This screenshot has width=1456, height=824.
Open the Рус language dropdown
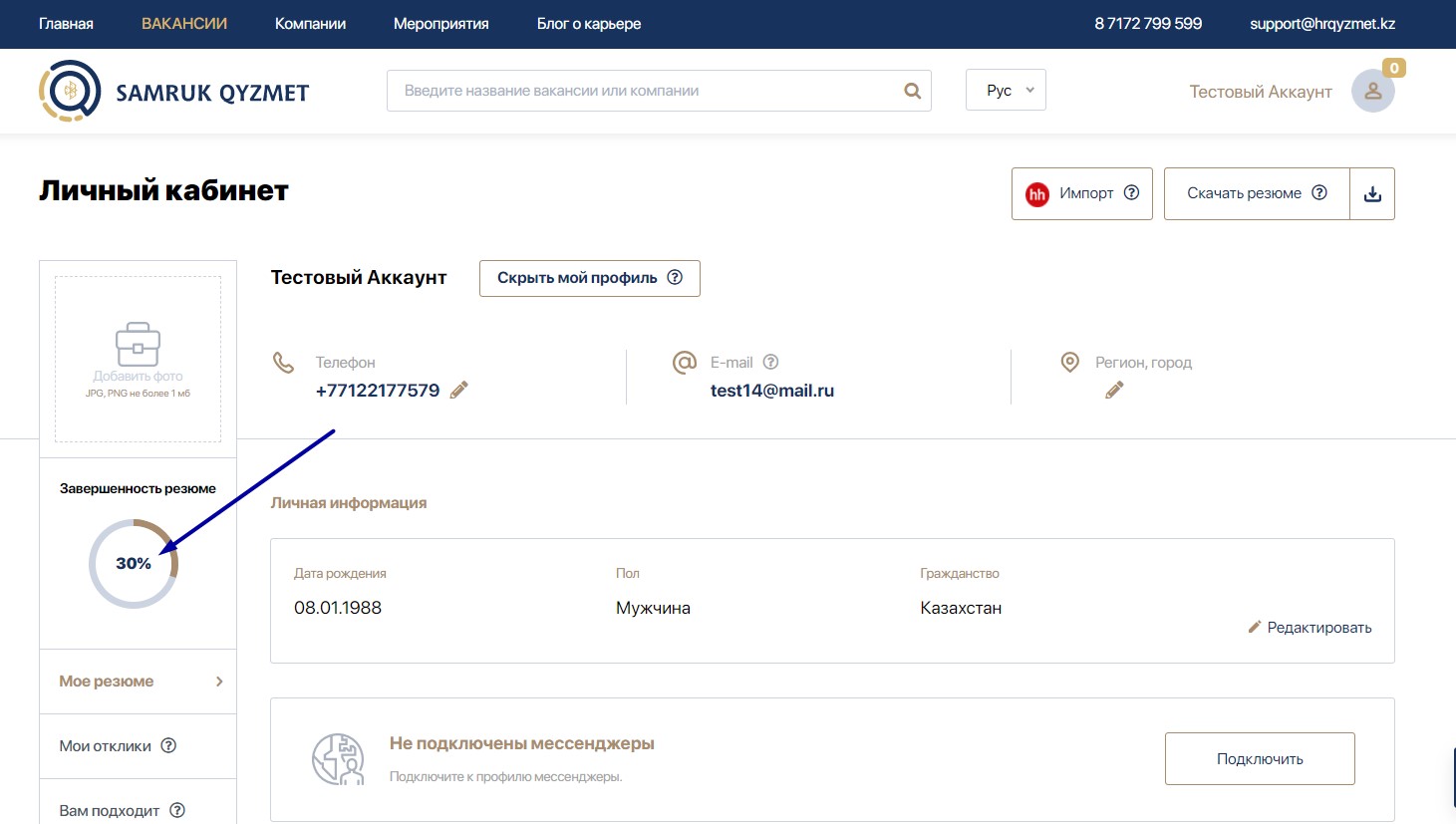click(x=1006, y=90)
